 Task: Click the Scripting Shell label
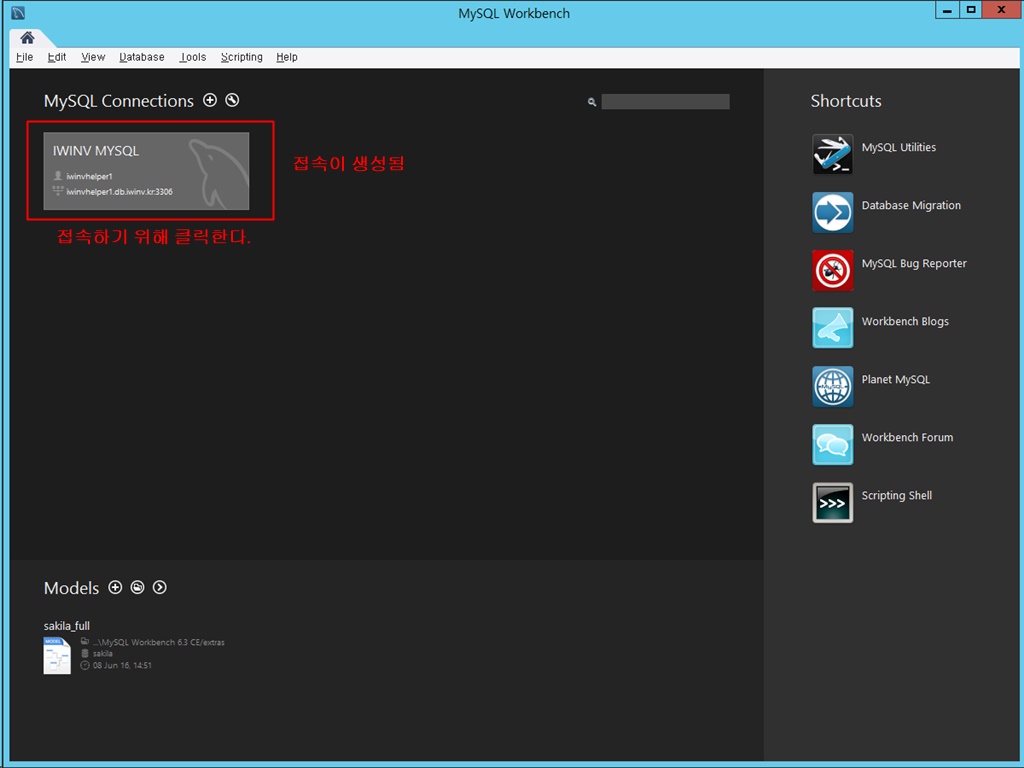pos(897,496)
